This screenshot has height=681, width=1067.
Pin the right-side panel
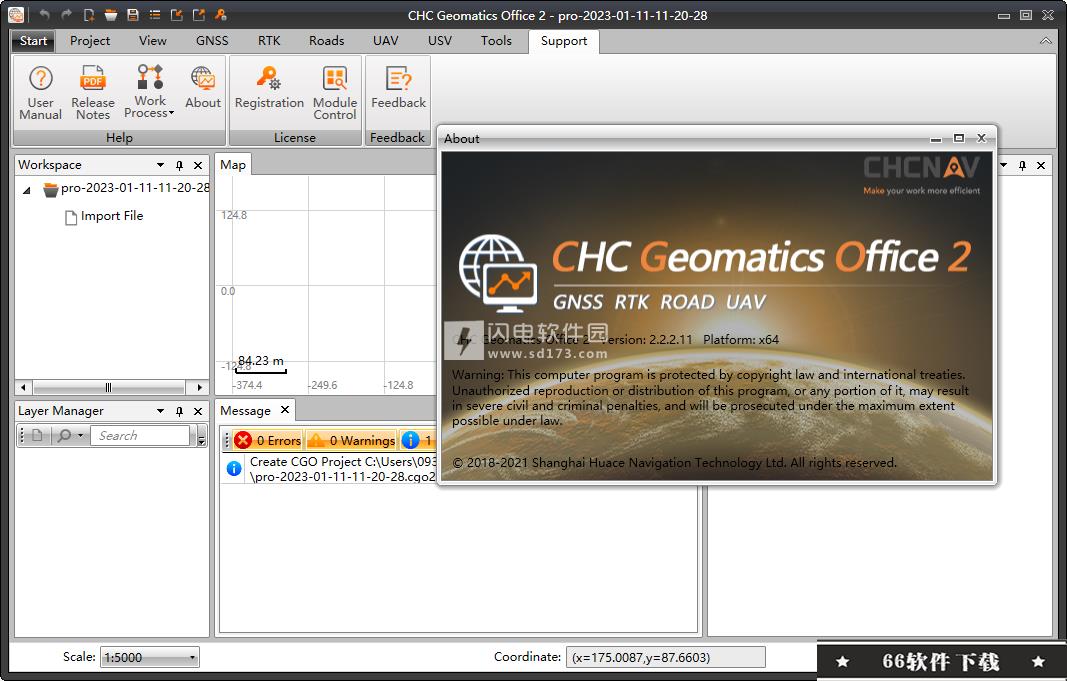click(x=1022, y=165)
